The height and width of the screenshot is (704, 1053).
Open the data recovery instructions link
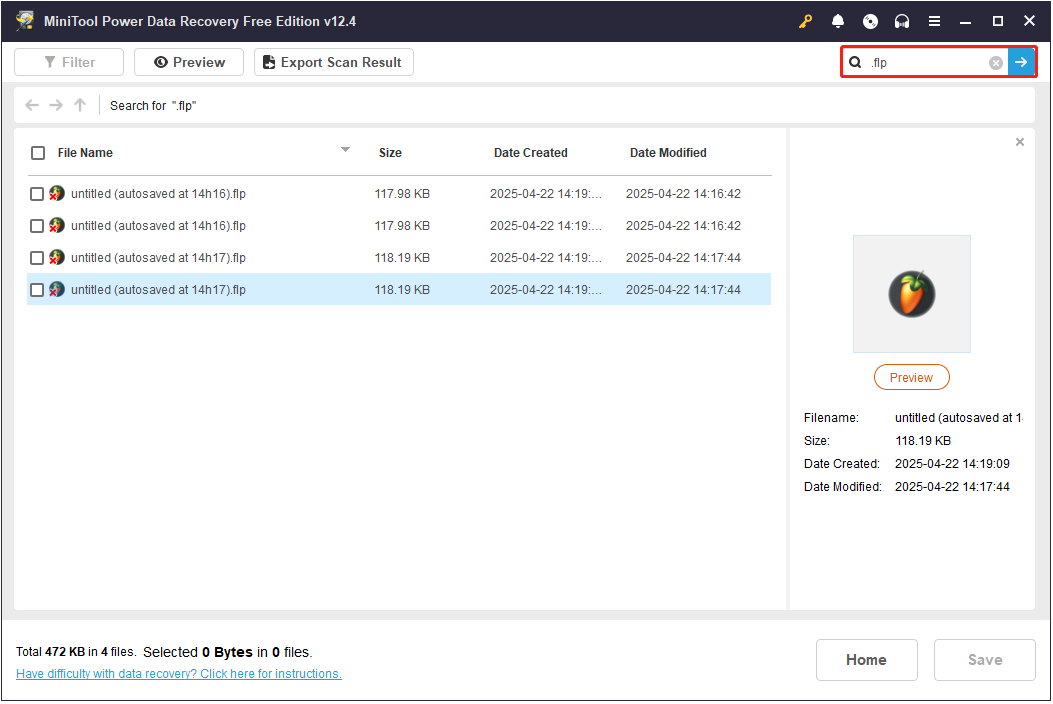point(179,674)
